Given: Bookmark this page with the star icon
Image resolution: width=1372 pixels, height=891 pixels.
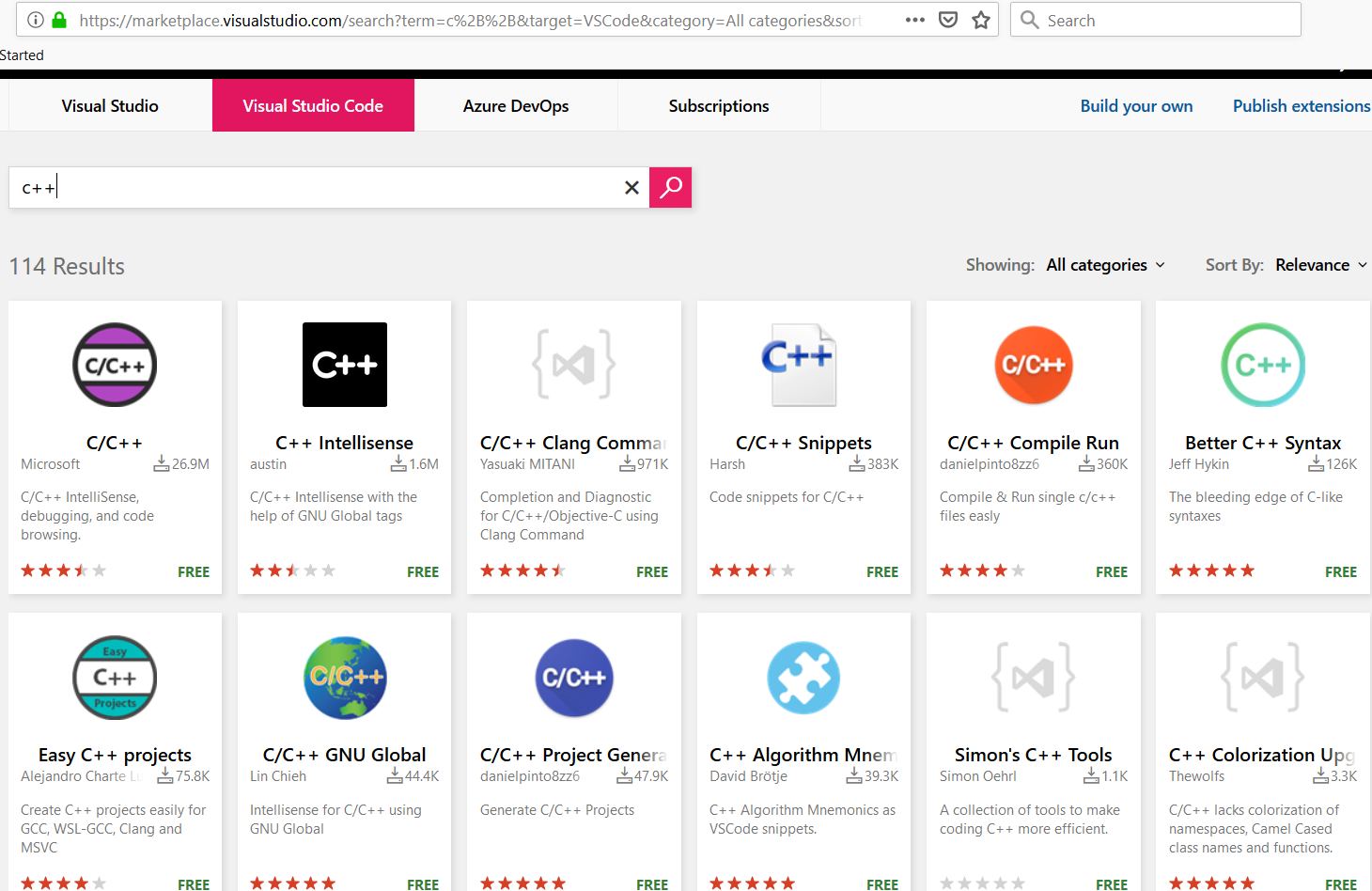Looking at the screenshot, I should (981, 20).
